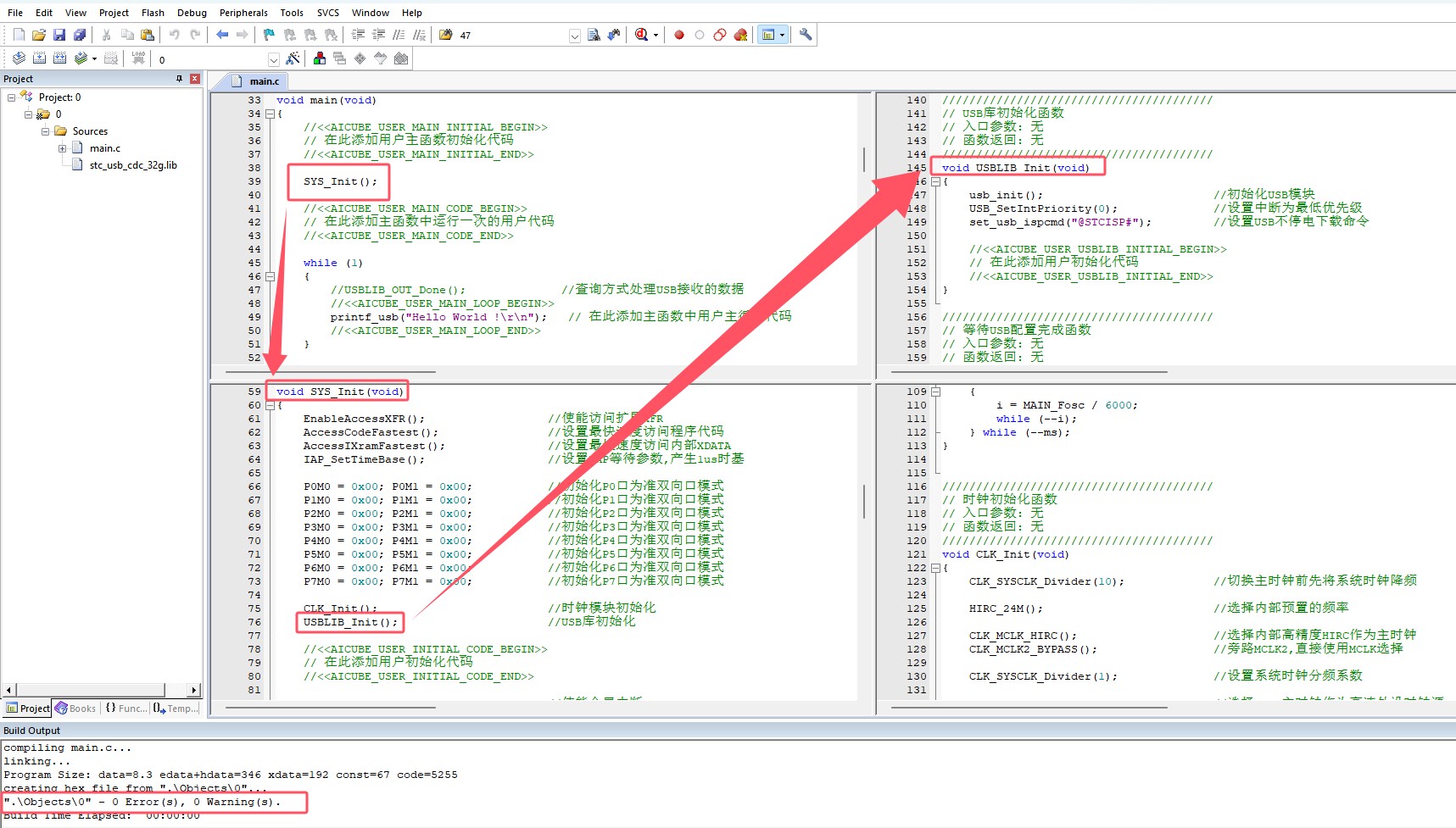1456x828 pixels.
Task: Switch to the Functions panel tab
Action: 126,709
